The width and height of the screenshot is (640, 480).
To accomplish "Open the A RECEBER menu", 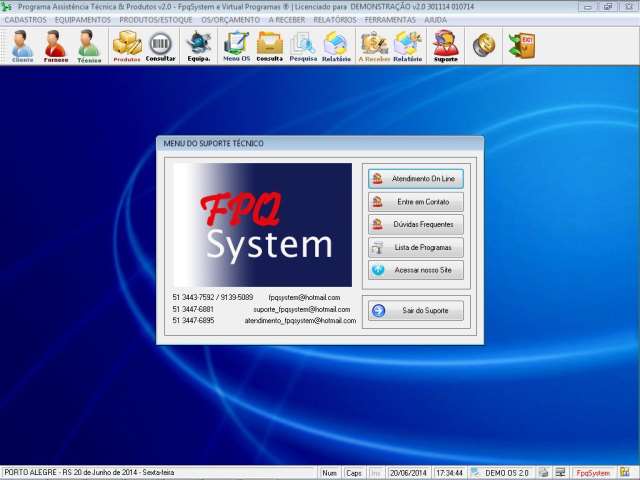I will point(287,20).
